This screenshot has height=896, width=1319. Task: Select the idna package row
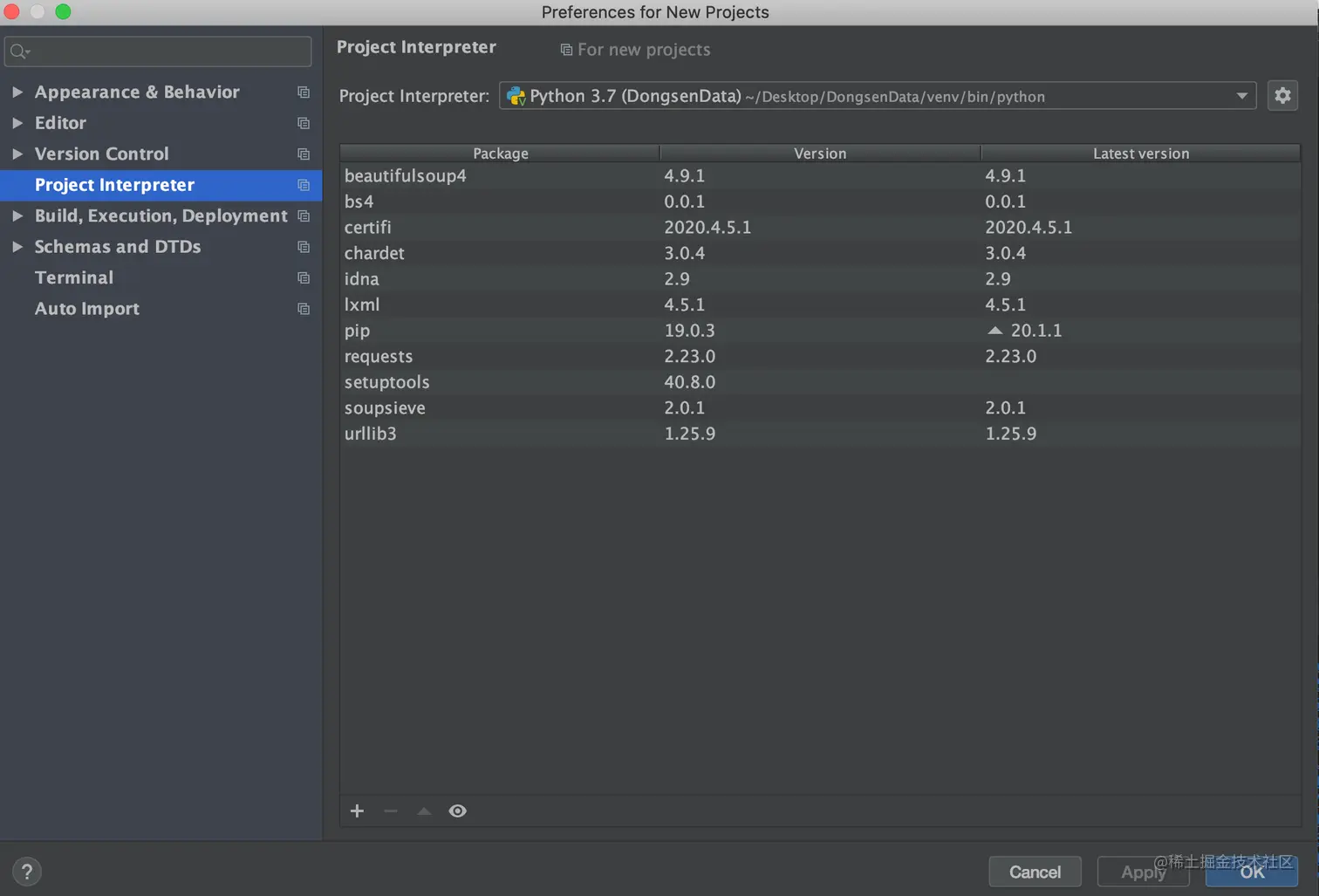[x=820, y=279]
